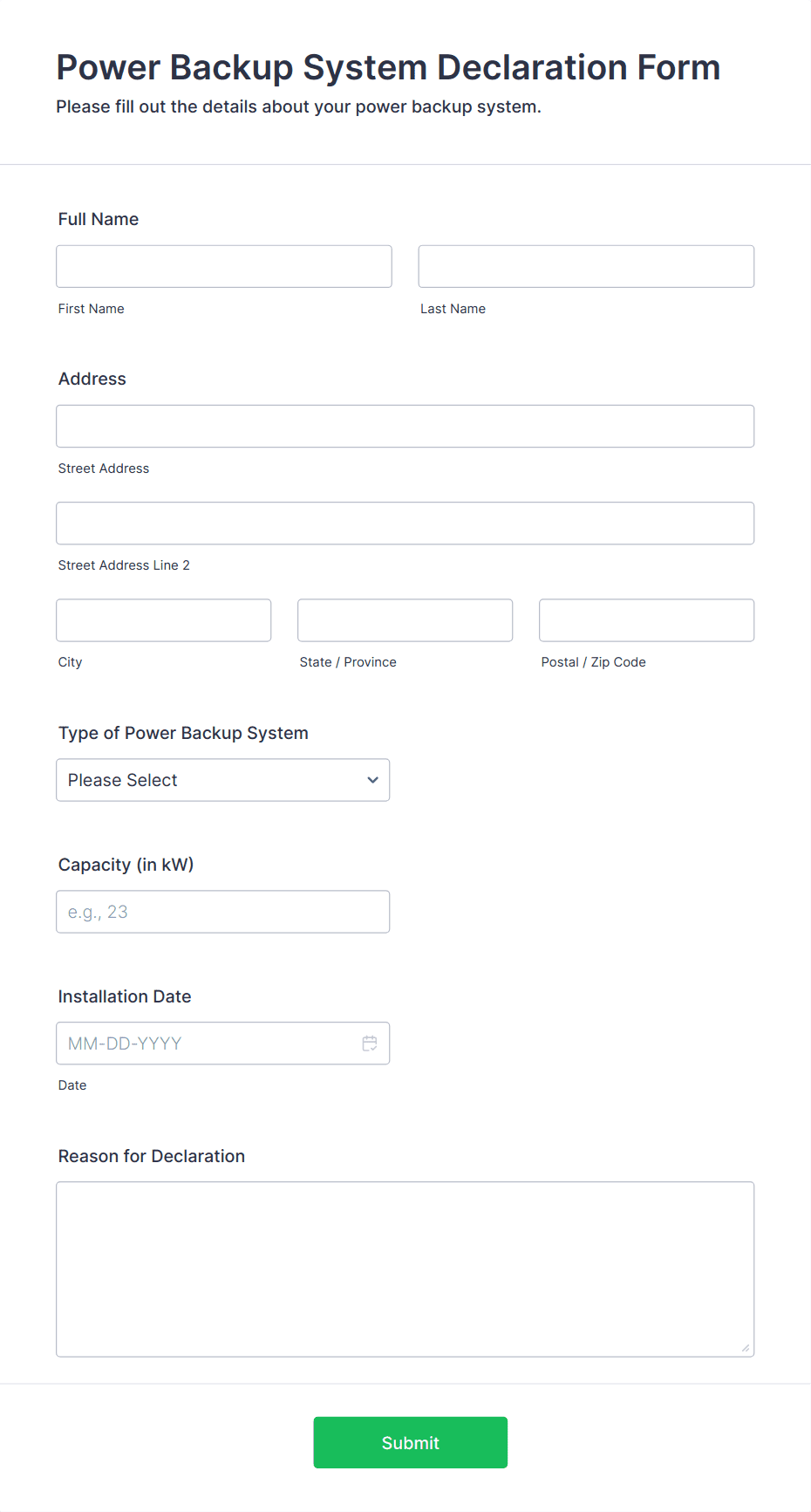Click the Installation Date label
The image size is (811, 1512).
coord(125,996)
